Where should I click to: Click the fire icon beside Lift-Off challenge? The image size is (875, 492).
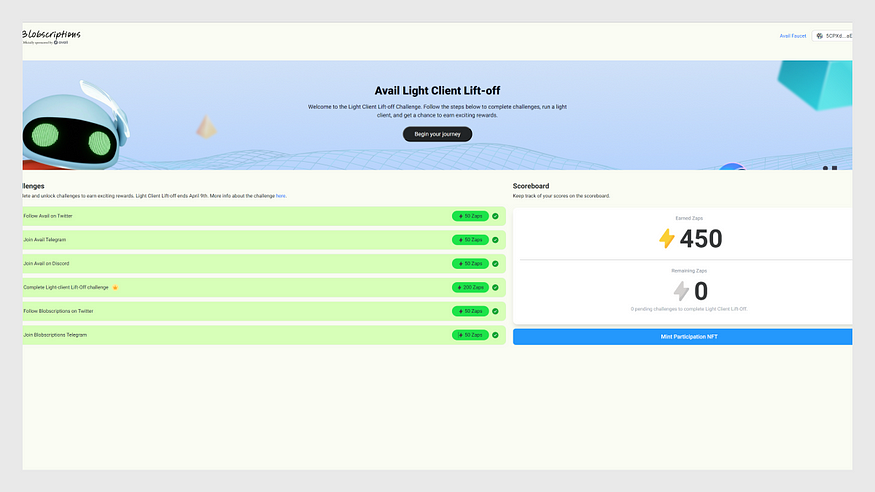point(116,287)
